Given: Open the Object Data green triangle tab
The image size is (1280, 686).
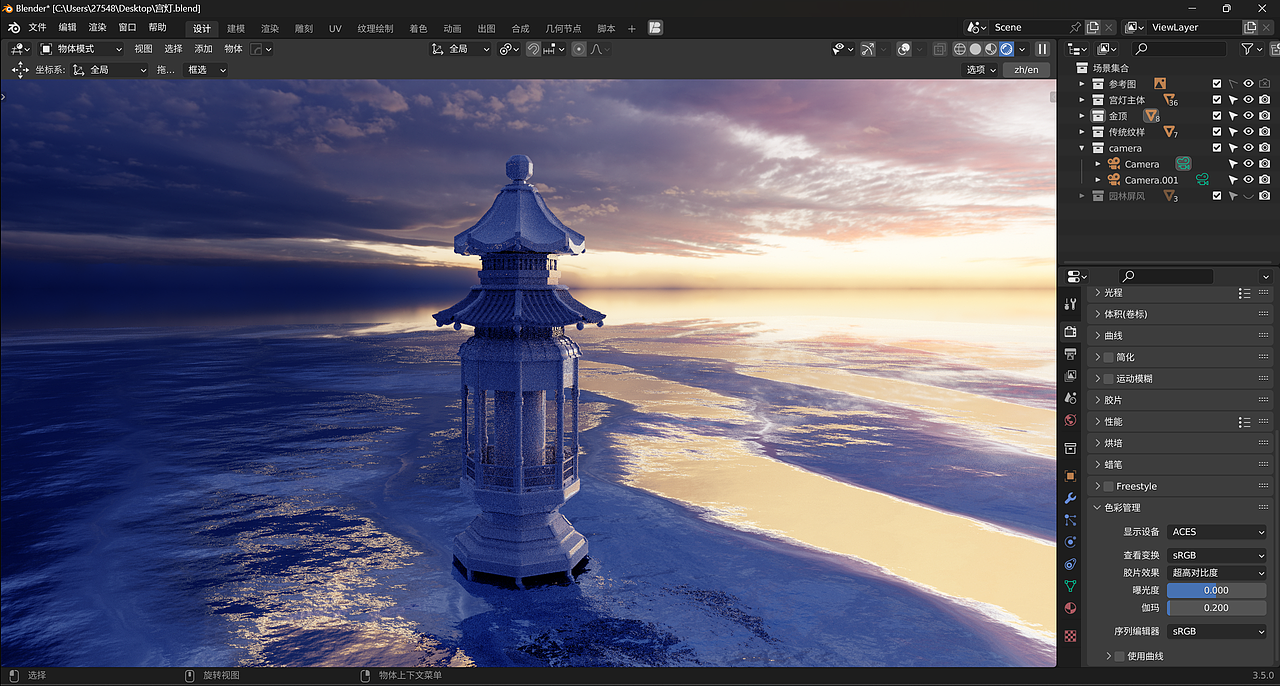Looking at the screenshot, I should tap(1070, 586).
